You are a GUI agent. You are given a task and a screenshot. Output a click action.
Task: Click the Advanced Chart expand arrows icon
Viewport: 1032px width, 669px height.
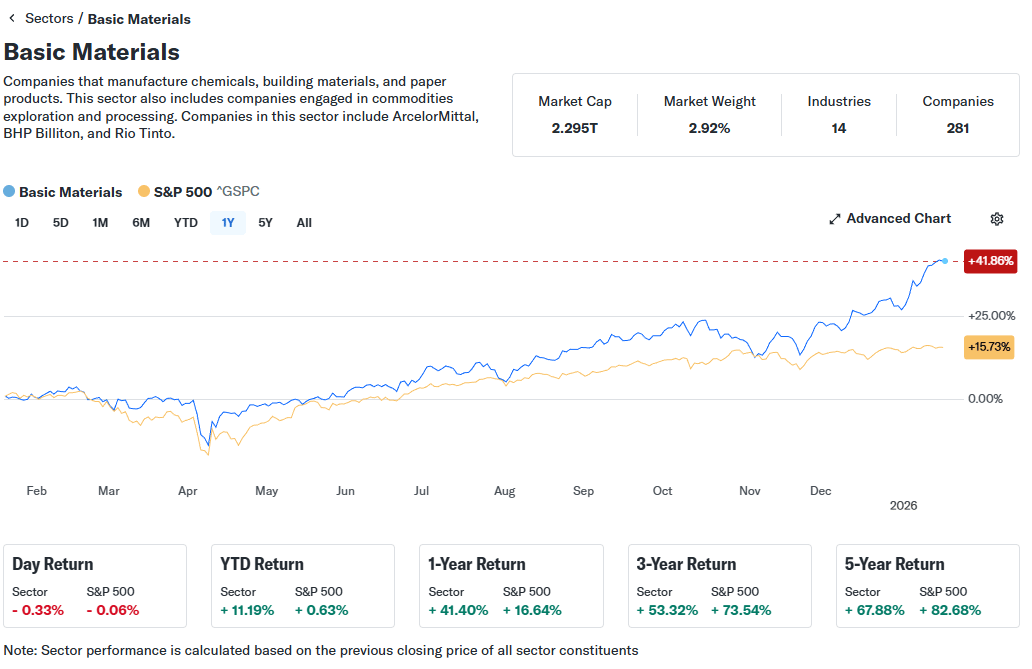[835, 219]
